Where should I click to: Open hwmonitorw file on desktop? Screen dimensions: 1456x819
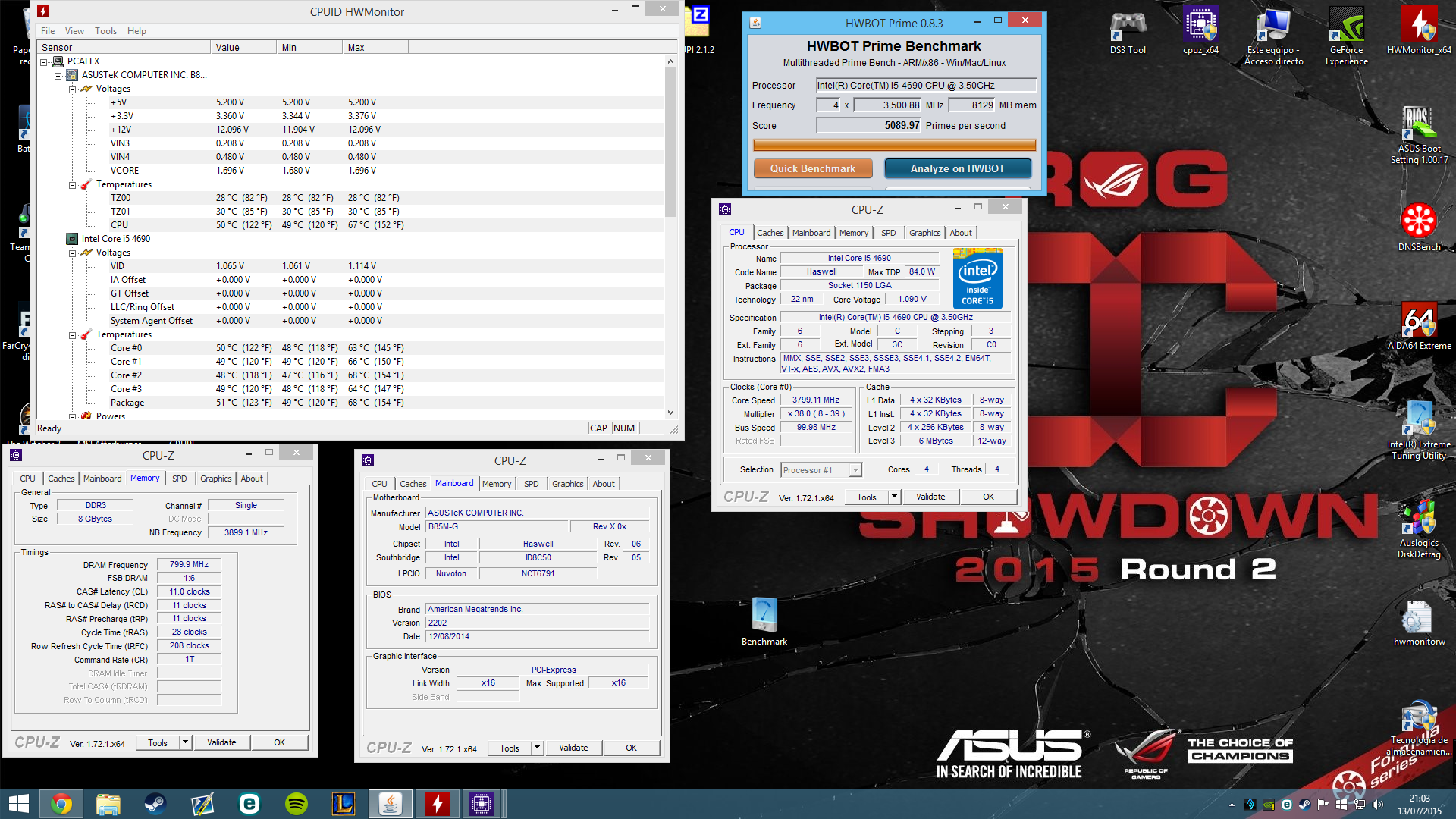click(x=1419, y=622)
